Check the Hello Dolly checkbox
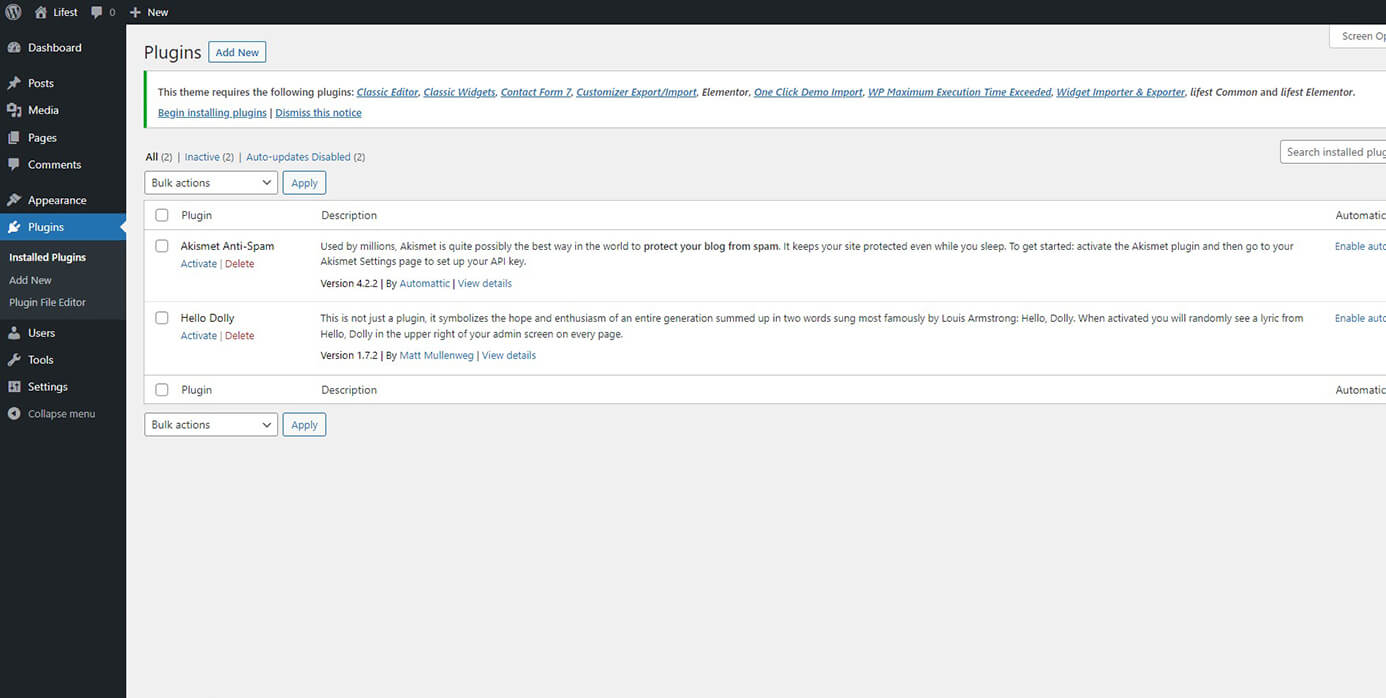 [162, 318]
